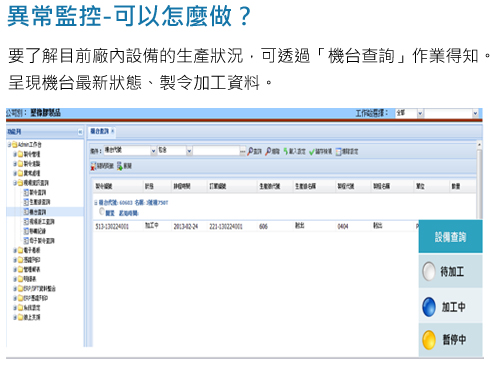
Task: Click the blue 加工中 status indicator
Action: coord(429,307)
